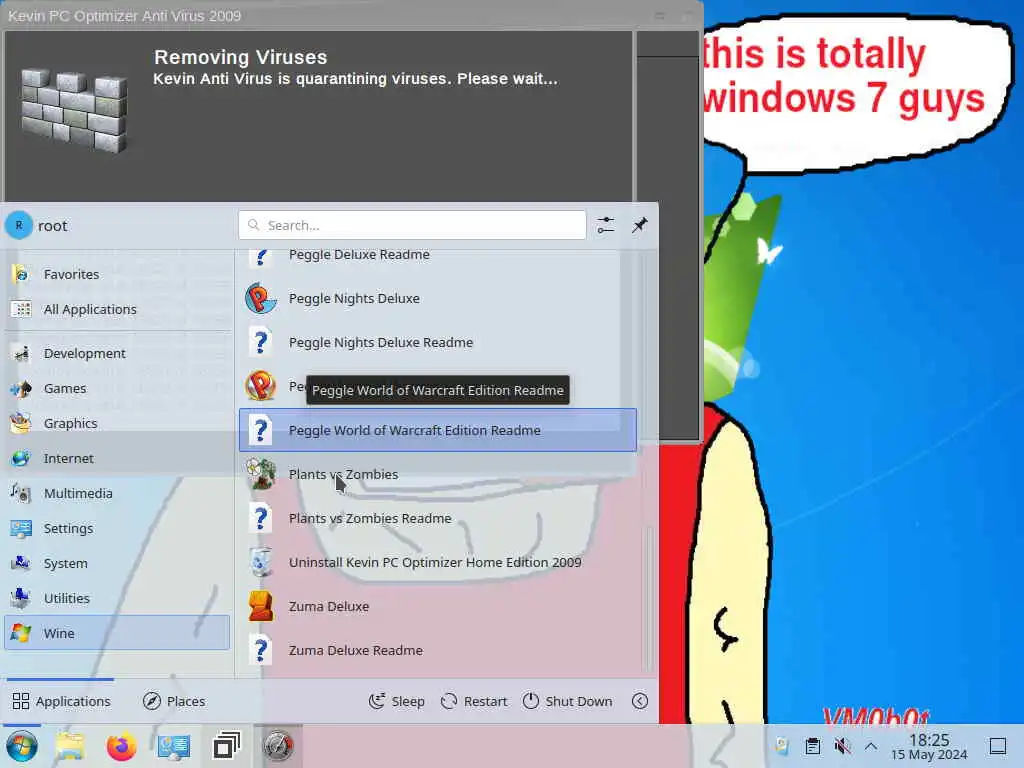Click the Restart button
The image size is (1024, 768).
tap(474, 701)
